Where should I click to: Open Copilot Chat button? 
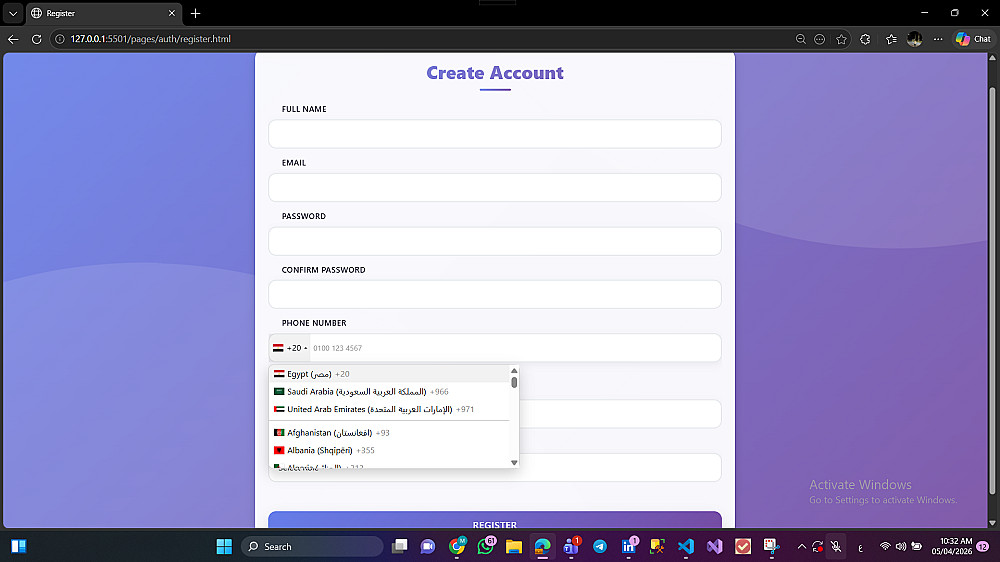tap(973, 39)
